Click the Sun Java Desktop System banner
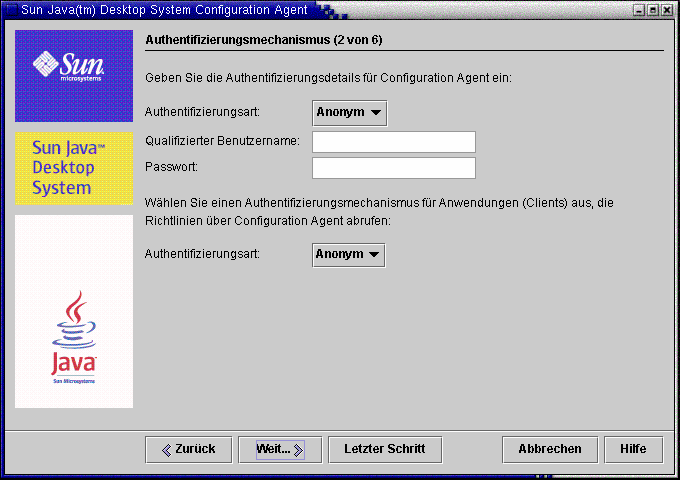 coord(74,168)
